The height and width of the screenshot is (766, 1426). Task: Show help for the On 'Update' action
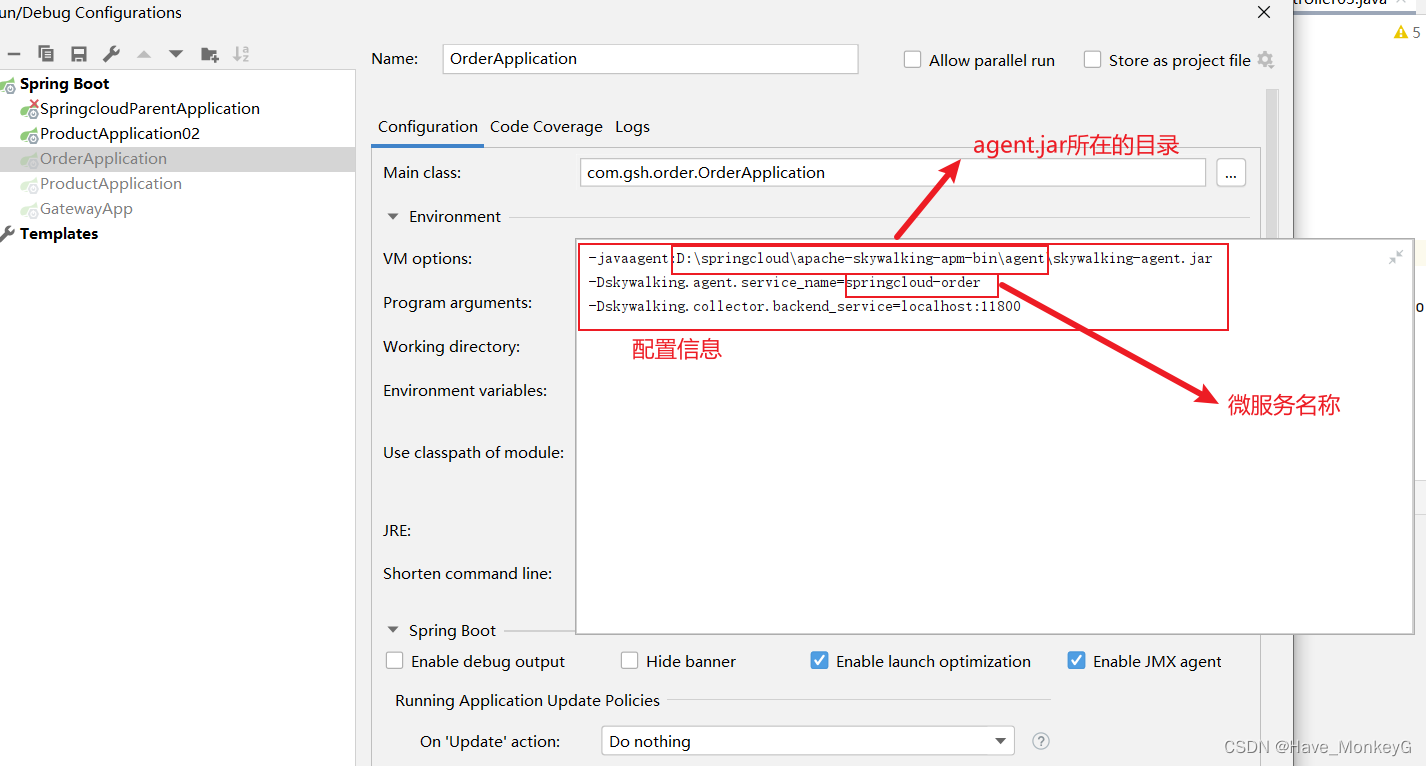click(1041, 741)
